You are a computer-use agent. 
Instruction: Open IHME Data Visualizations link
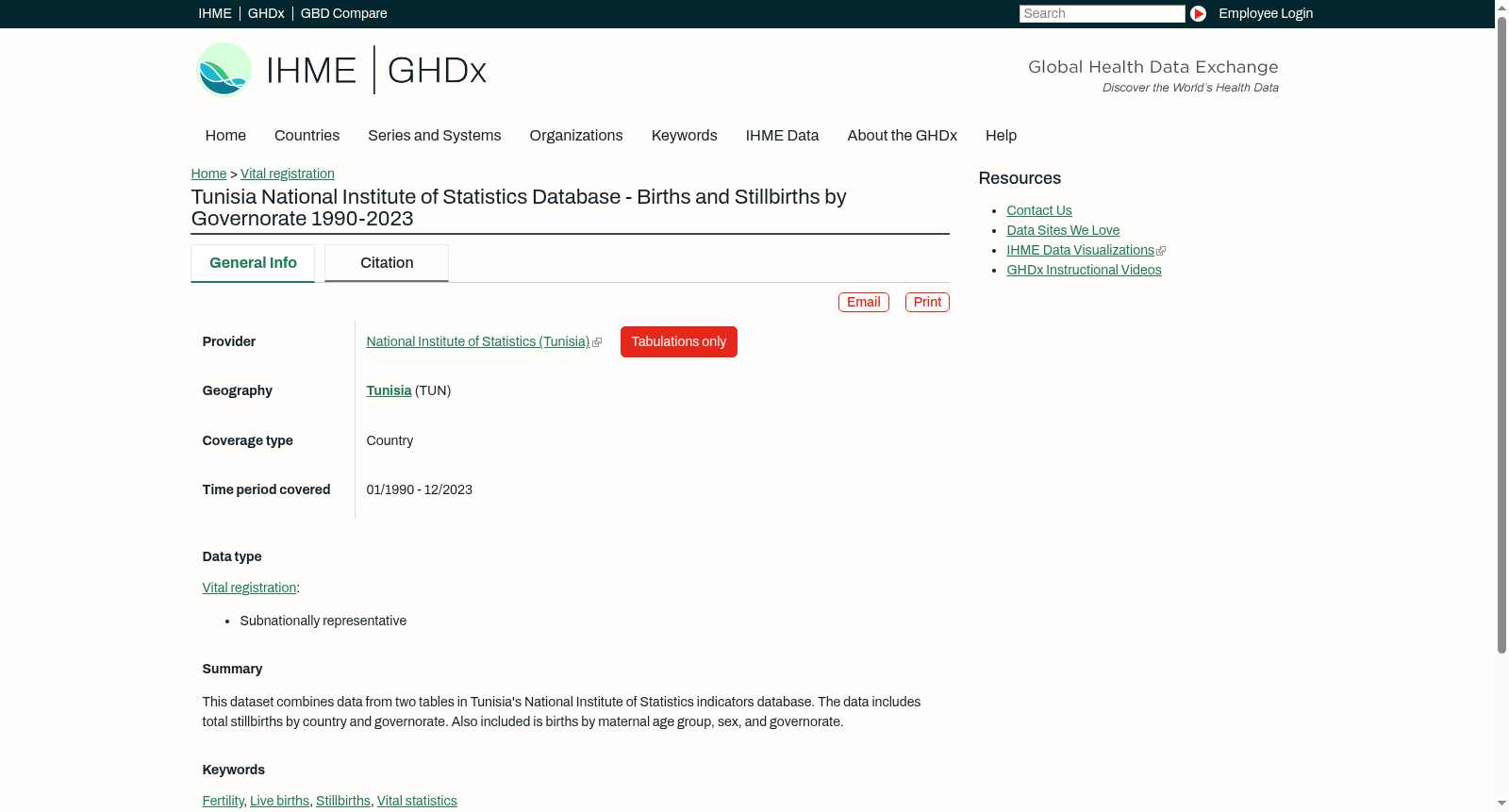(1080, 250)
